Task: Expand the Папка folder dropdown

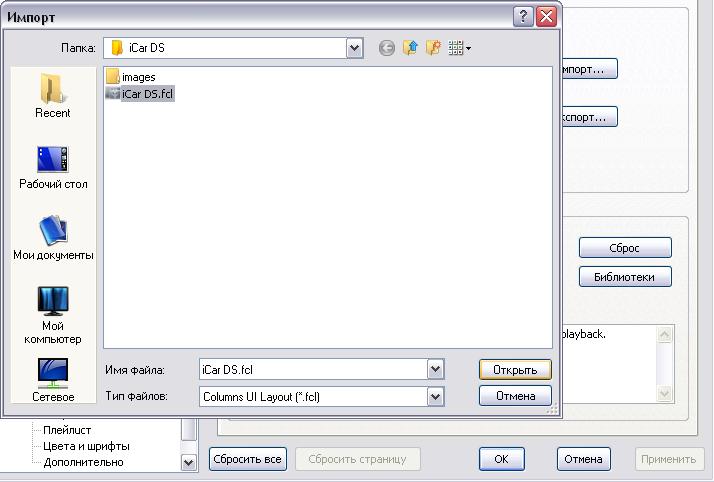Action: (354, 48)
